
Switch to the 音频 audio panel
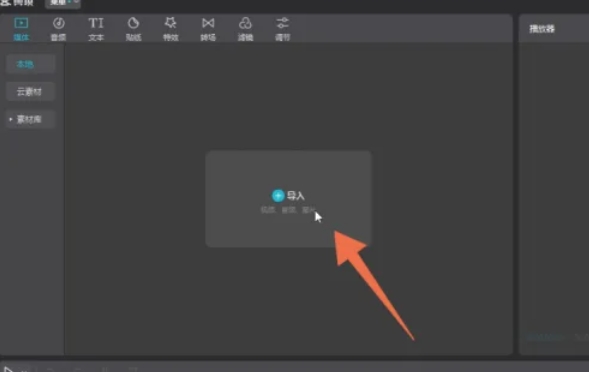[58, 29]
